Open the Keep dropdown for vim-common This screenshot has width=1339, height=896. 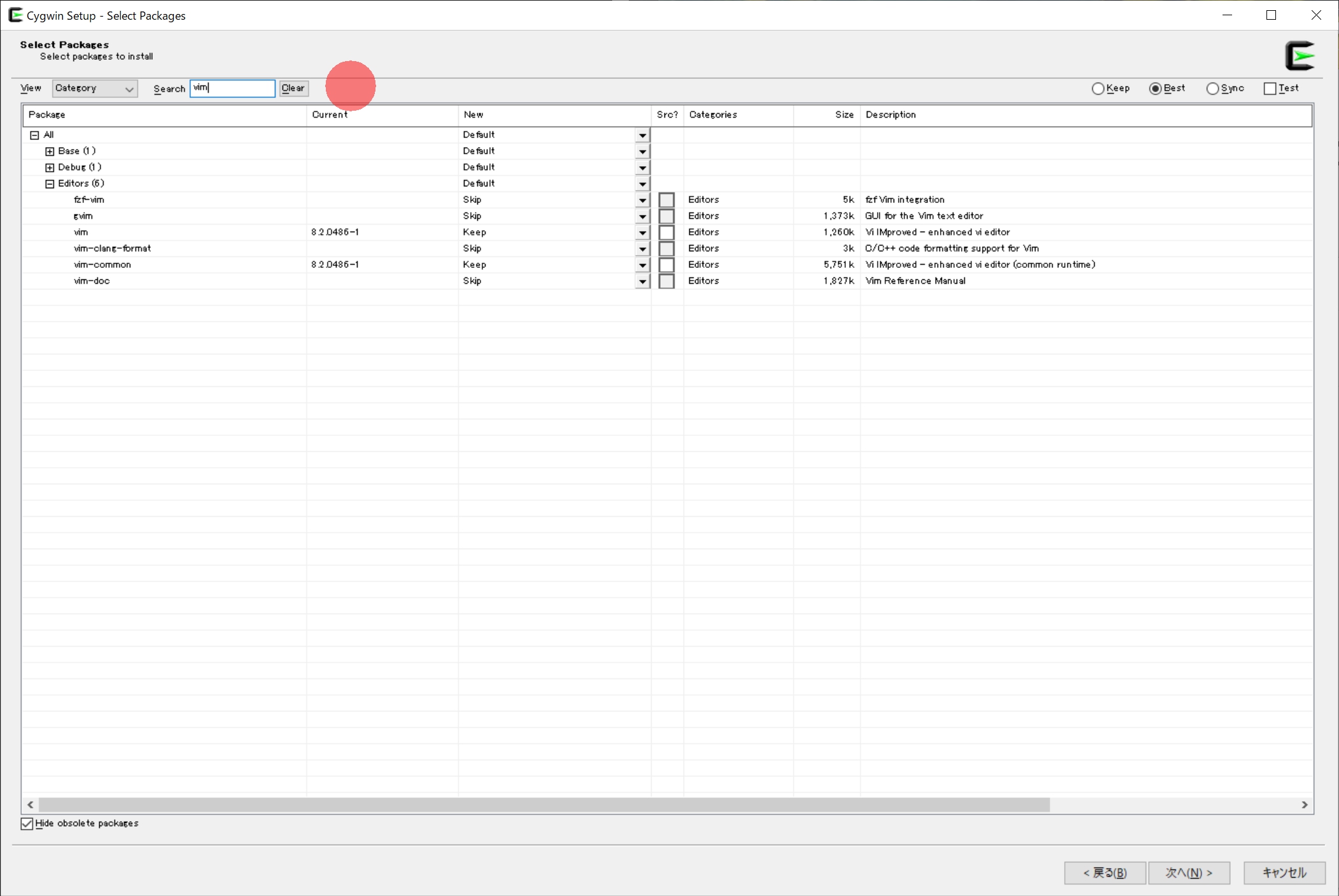[x=643, y=265]
